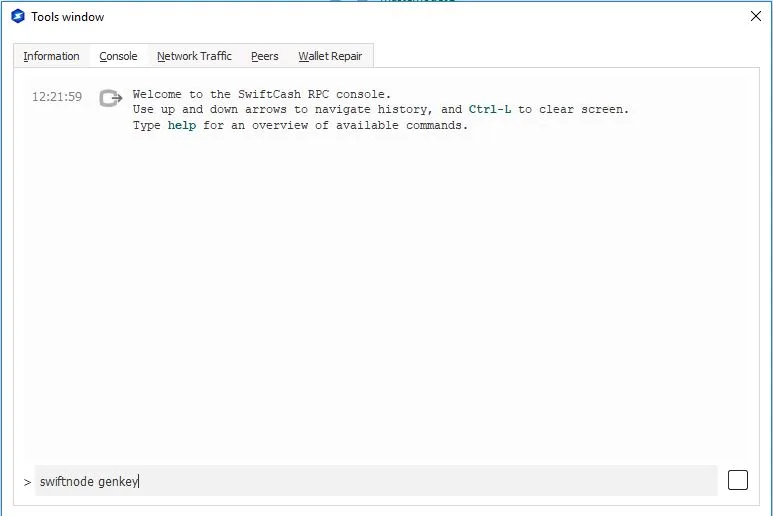
Task: Click the '>' prompt symbol
Action: (x=27, y=482)
